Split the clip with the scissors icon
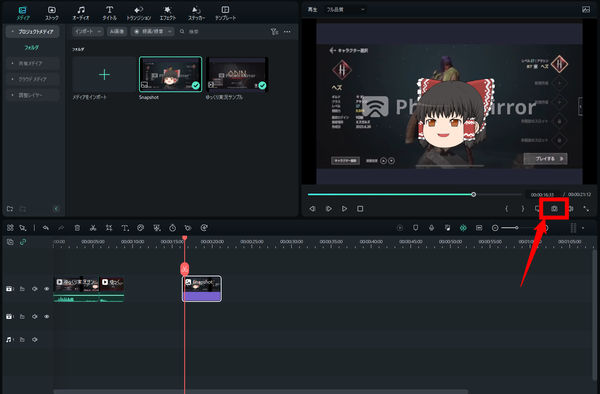 [93, 228]
